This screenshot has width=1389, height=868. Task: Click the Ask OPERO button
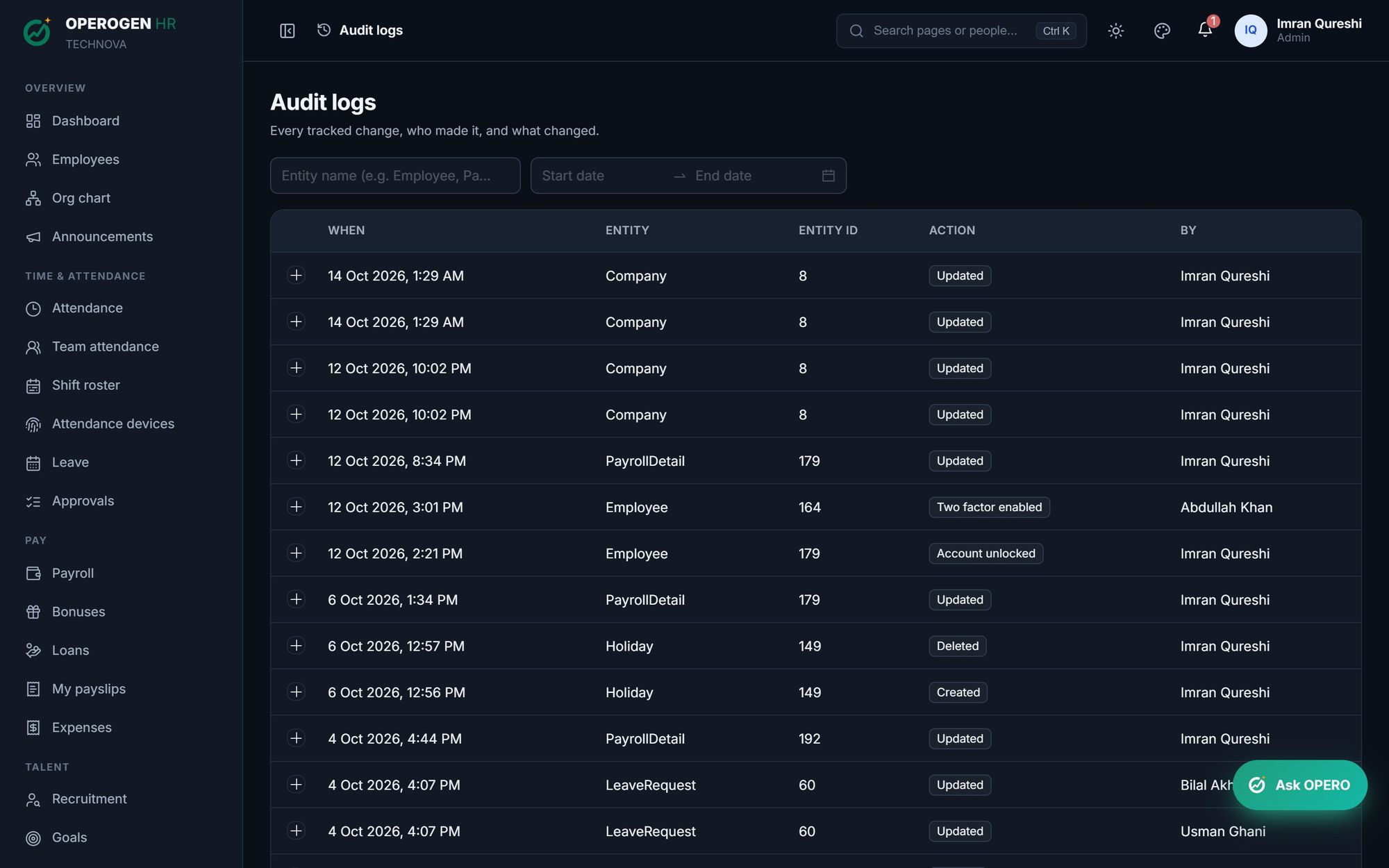click(1300, 785)
